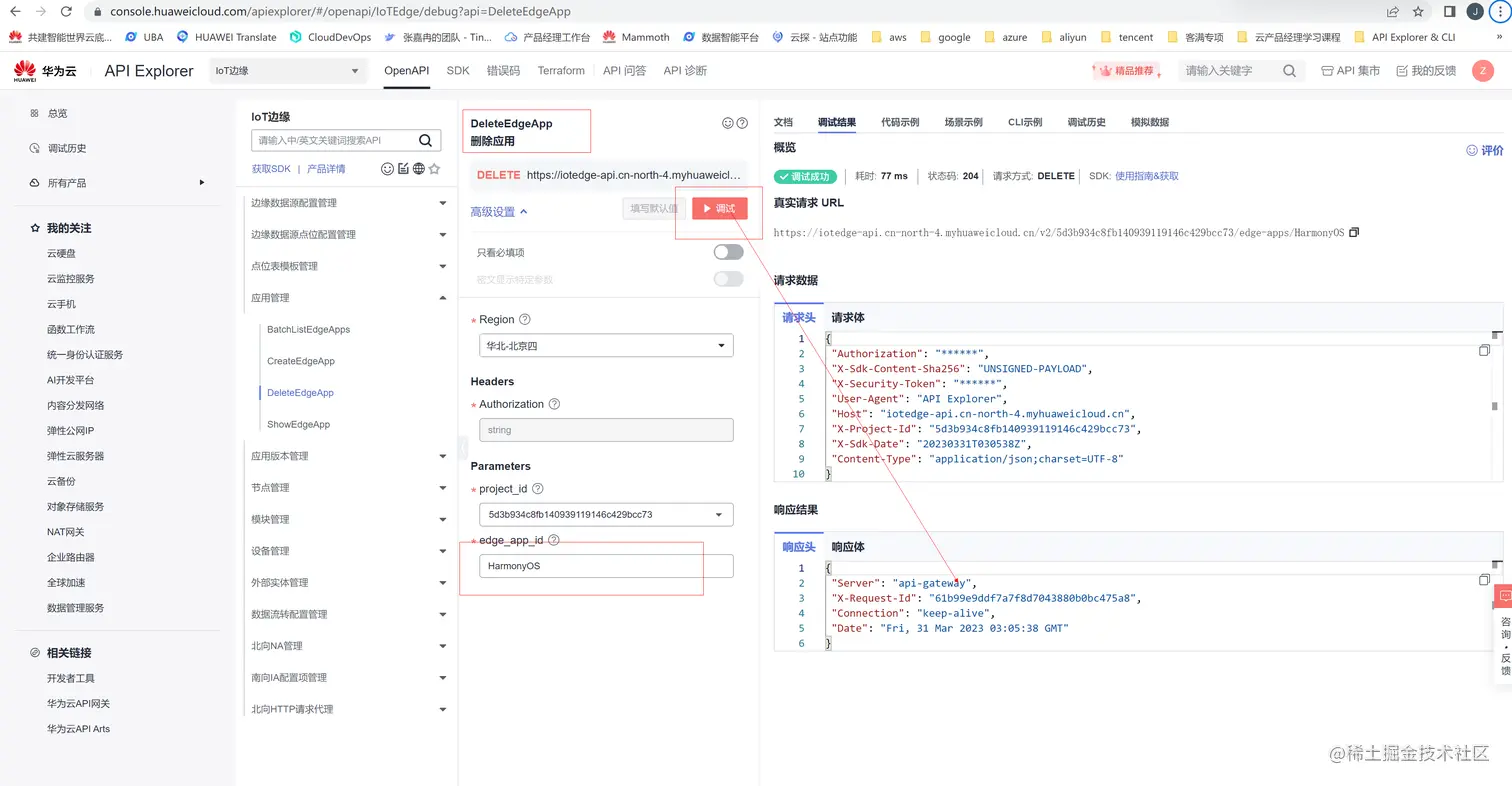Reload the page in the browser

point(65,12)
